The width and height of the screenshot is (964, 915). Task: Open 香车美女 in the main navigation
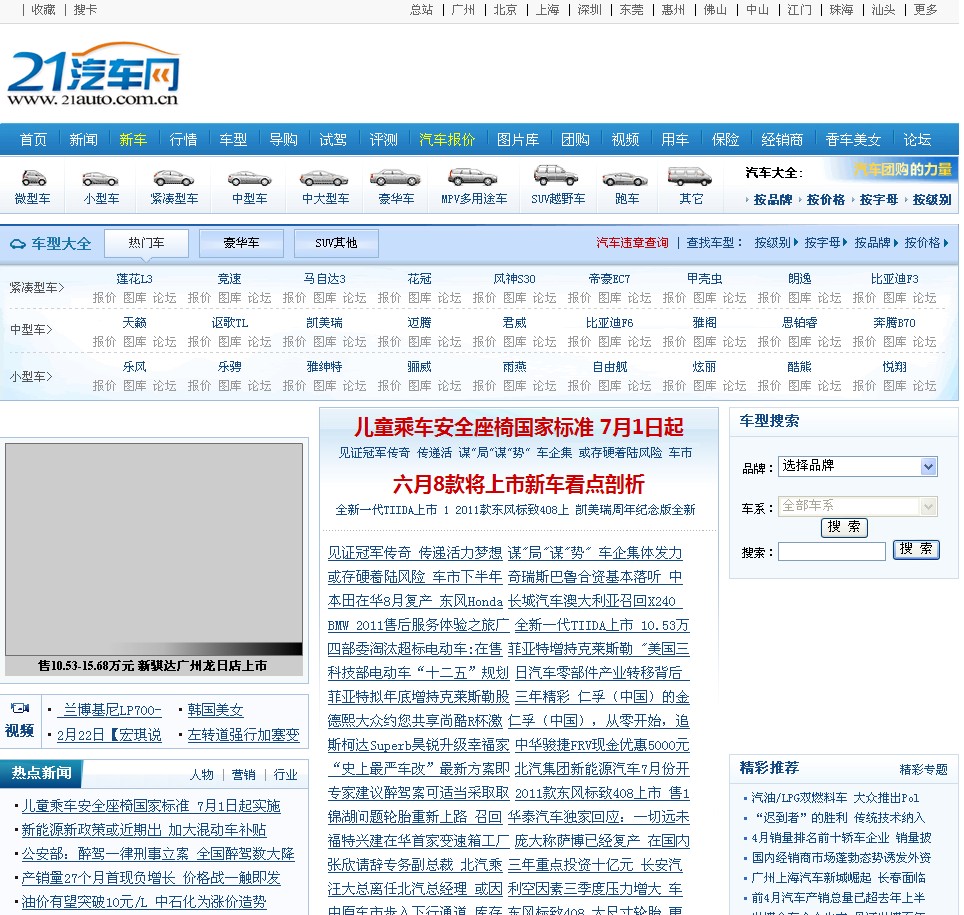click(x=853, y=140)
